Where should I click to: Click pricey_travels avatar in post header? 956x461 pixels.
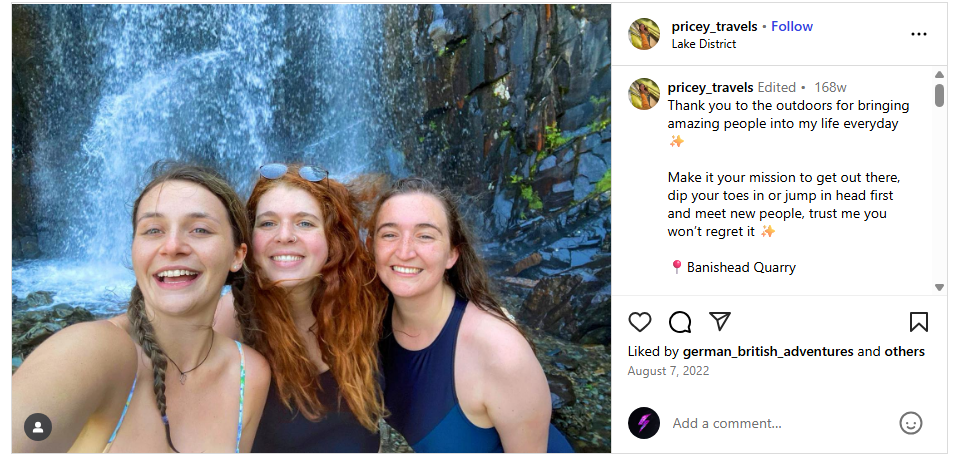644,34
